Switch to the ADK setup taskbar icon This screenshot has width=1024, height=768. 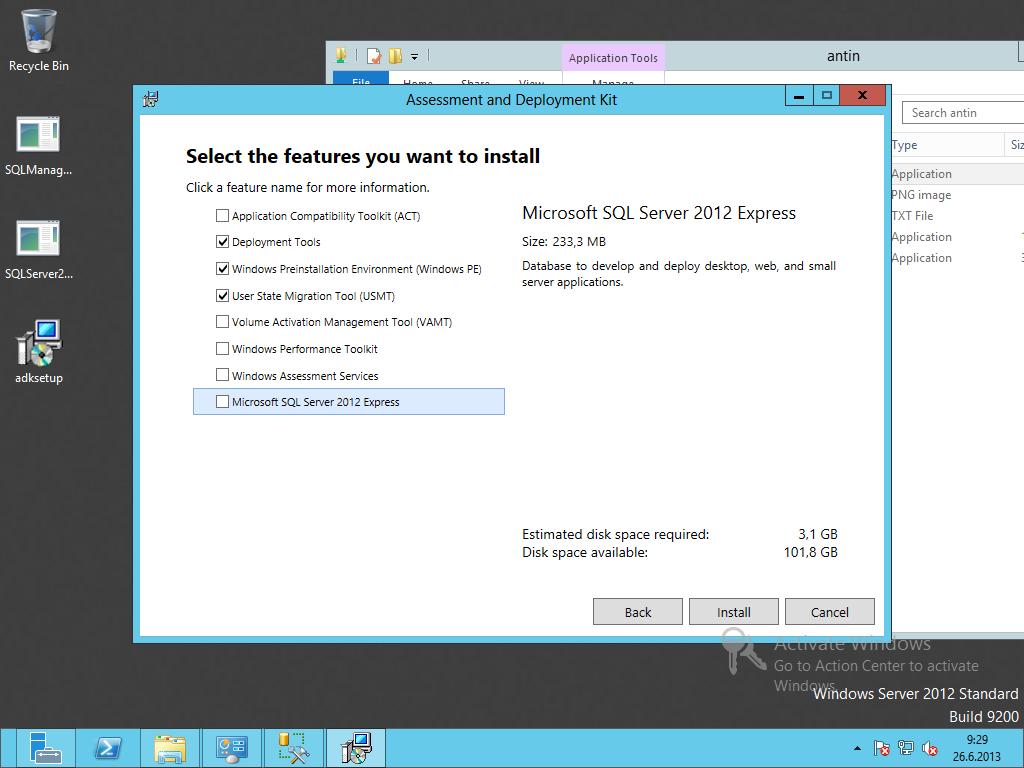pos(356,748)
